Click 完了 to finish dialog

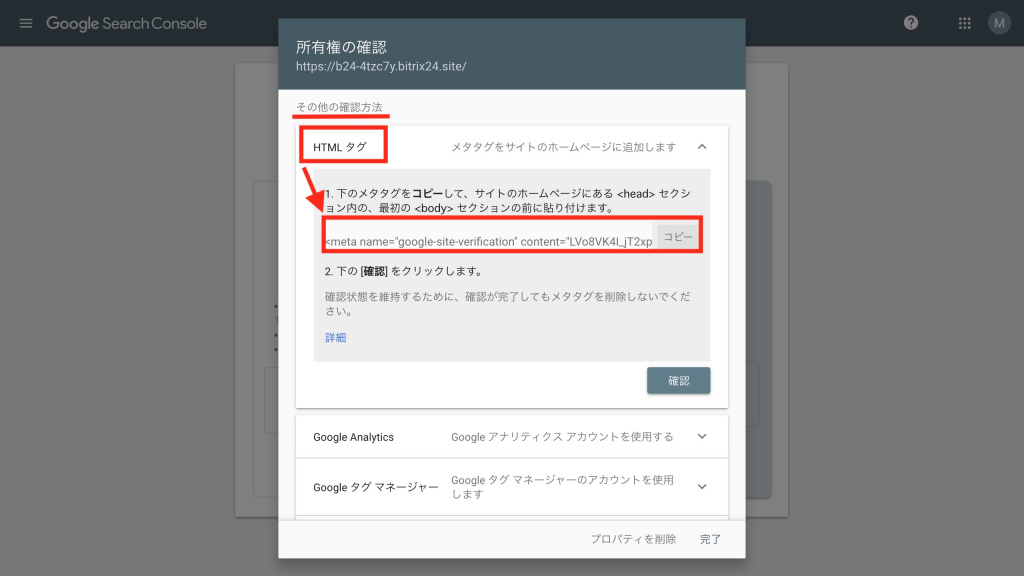coord(711,539)
